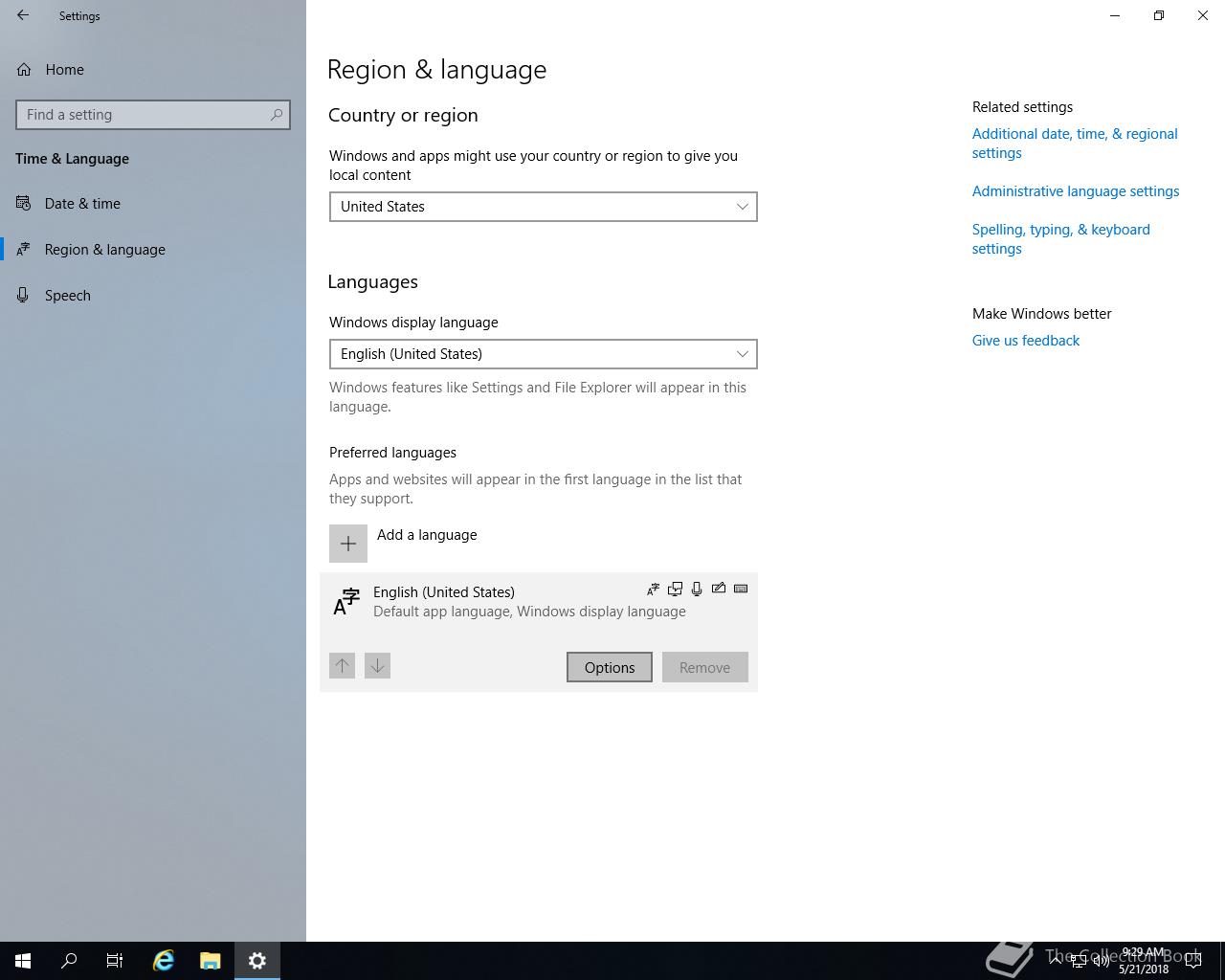Restore down the Settings window
Viewport: 1225px width, 980px height.
coord(1159,15)
